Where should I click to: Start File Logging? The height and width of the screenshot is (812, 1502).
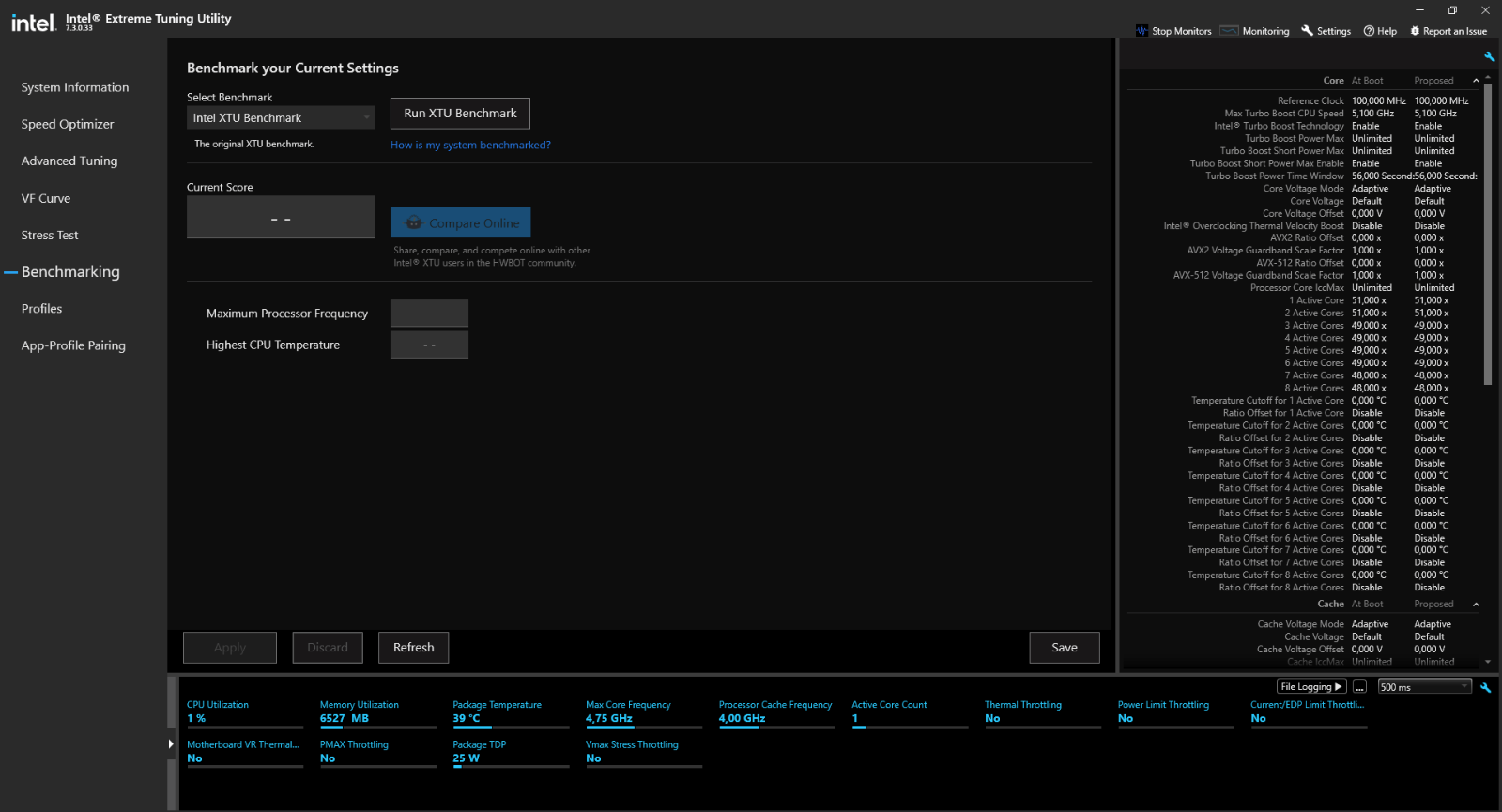coord(1311,687)
